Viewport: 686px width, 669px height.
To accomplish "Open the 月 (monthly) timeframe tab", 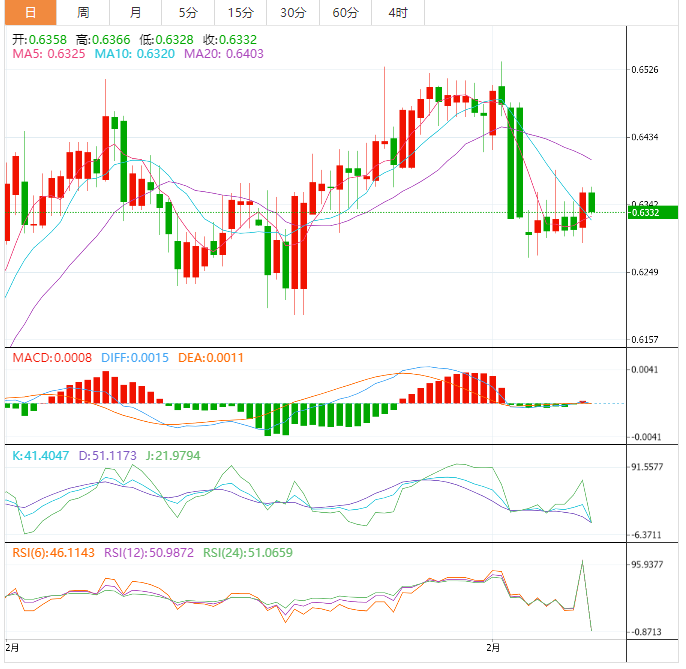I will [135, 13].
